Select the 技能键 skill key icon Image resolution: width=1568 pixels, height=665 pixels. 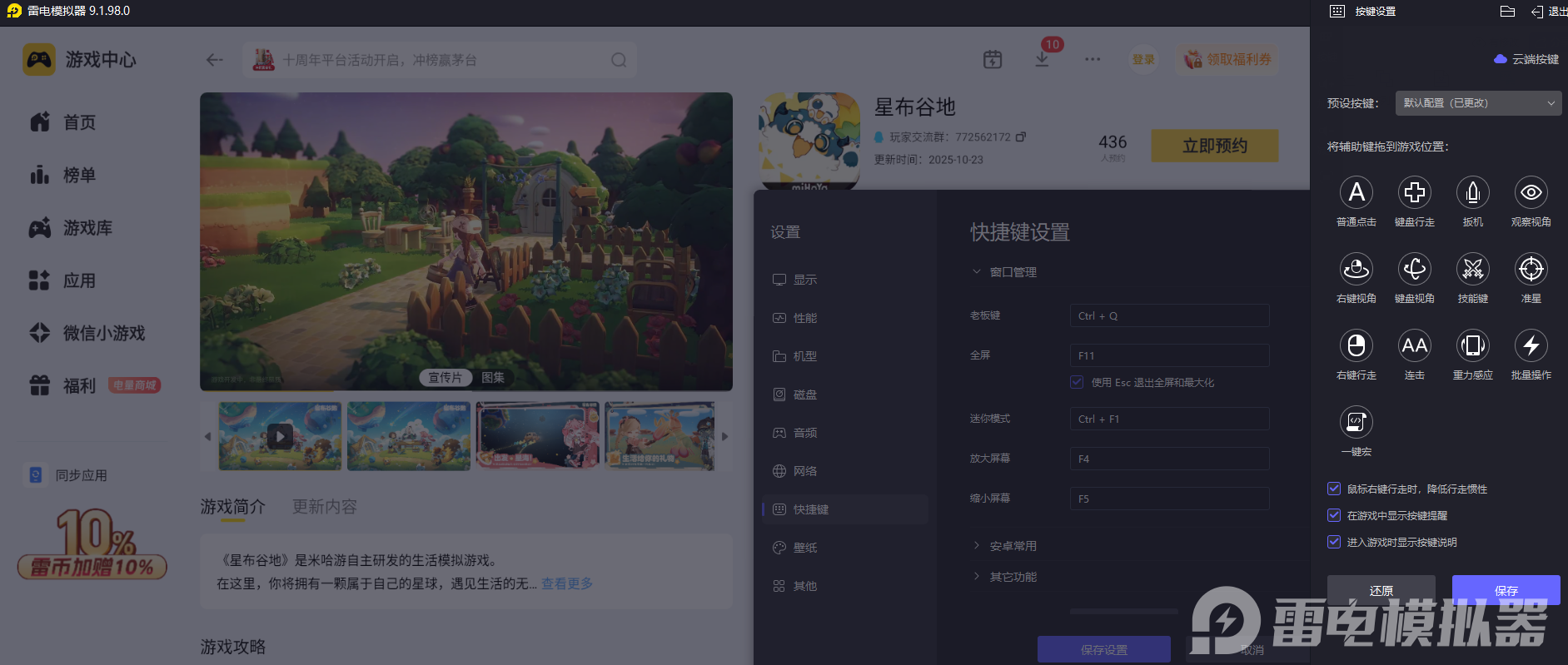(1473, 269)
